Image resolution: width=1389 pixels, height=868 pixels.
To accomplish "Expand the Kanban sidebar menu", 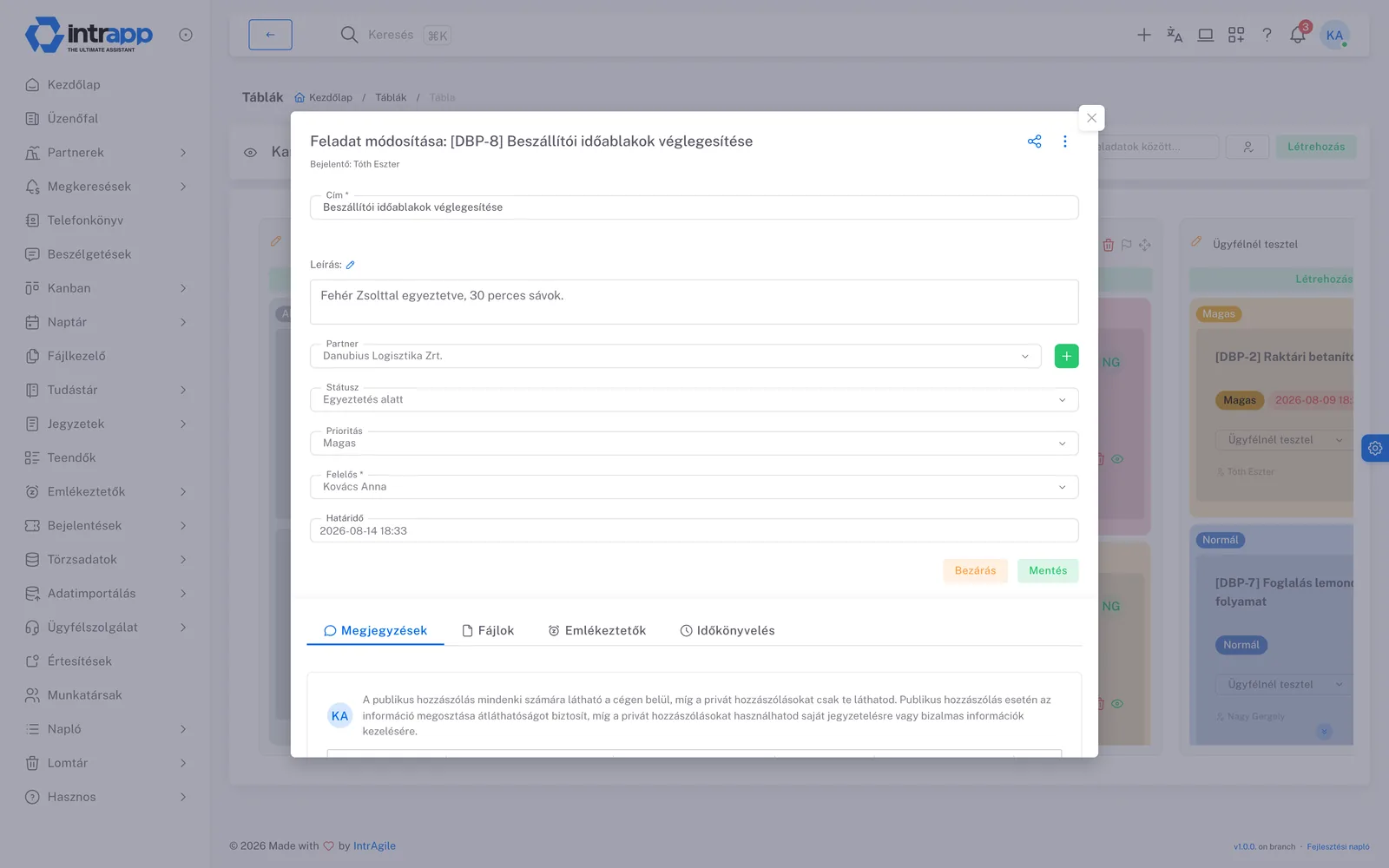I will (104, 288).
